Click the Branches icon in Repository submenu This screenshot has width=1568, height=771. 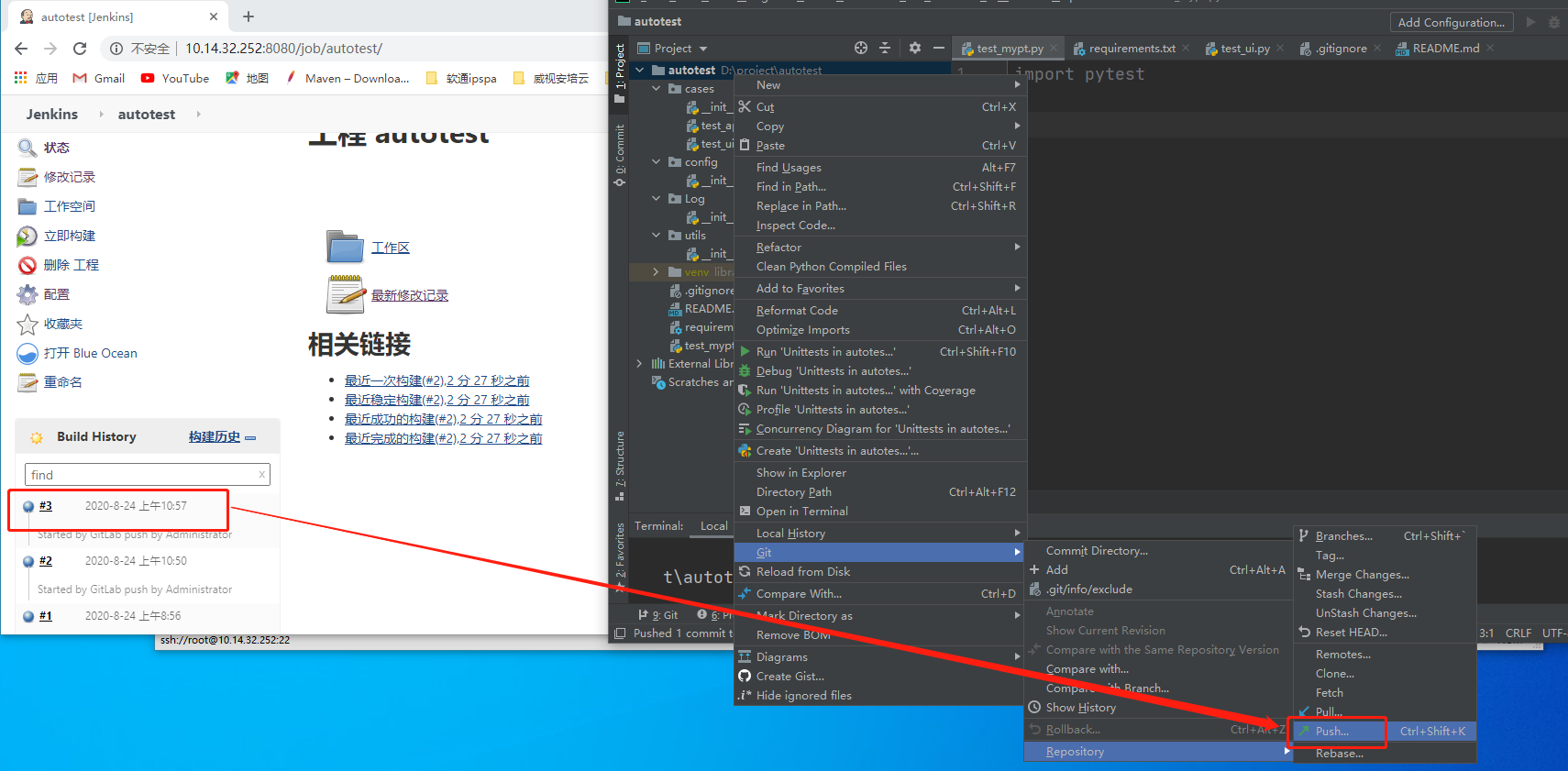coord(1304,535)
